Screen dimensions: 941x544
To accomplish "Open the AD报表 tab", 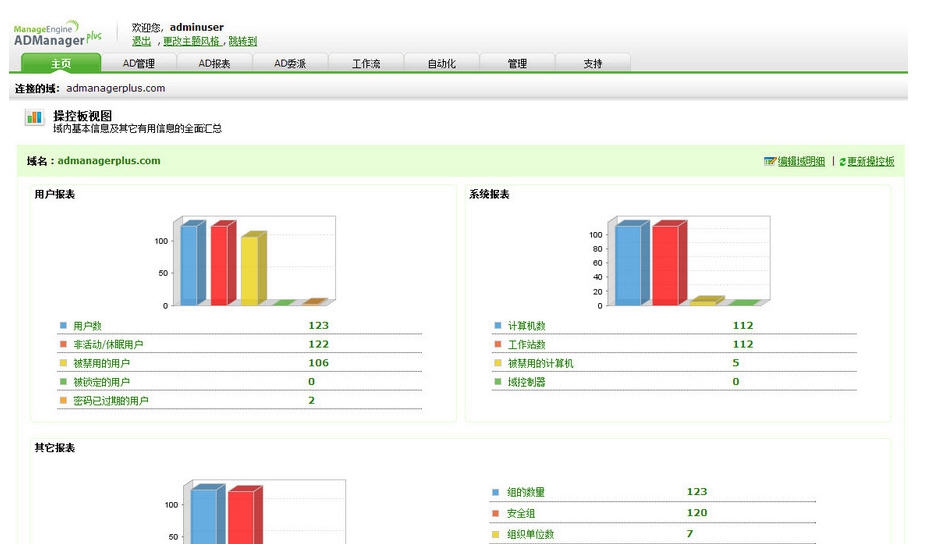I will pyautogui.click(x=214, y=63).
